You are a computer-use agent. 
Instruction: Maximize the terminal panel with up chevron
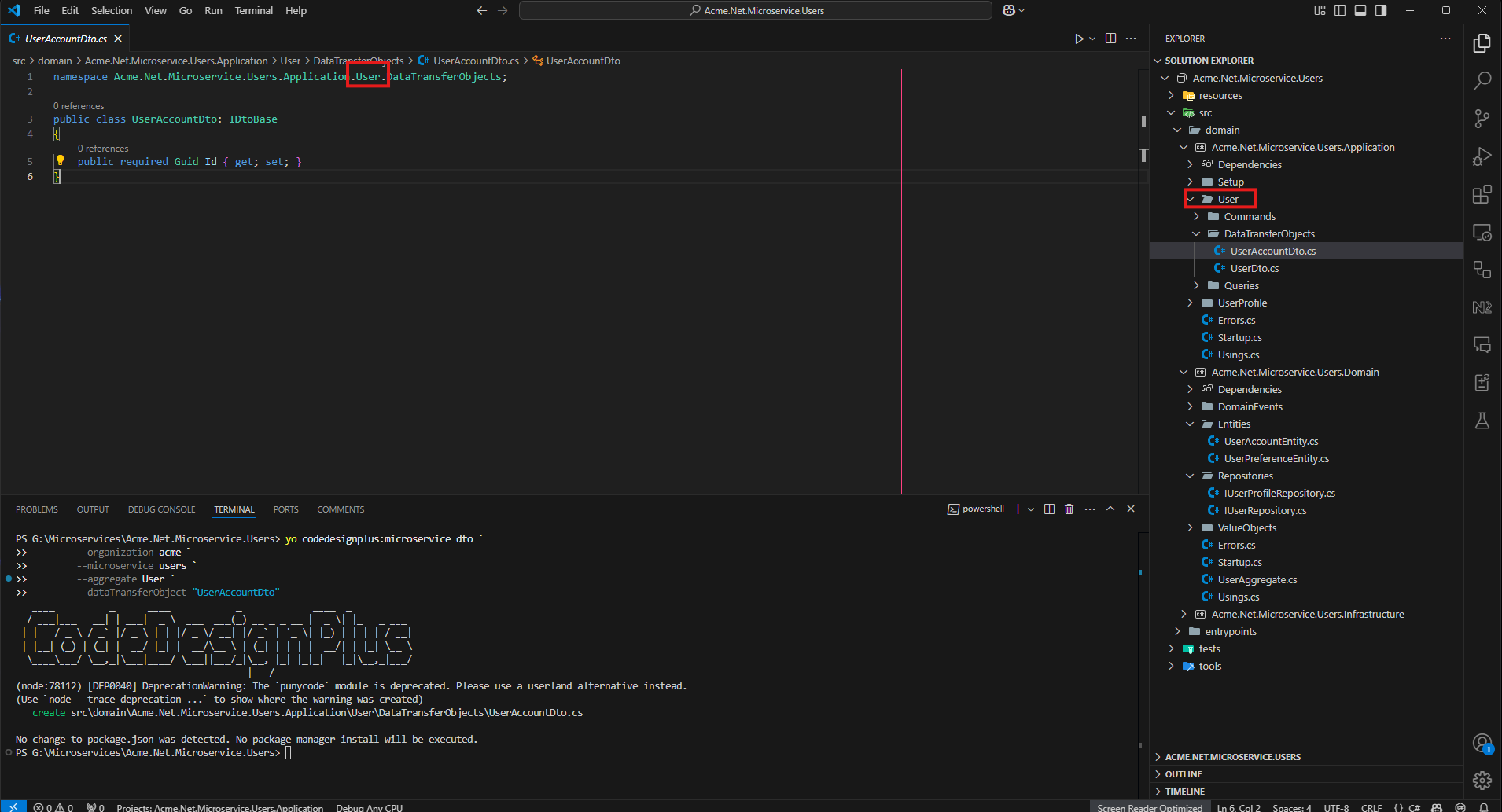click(1110, 509)
